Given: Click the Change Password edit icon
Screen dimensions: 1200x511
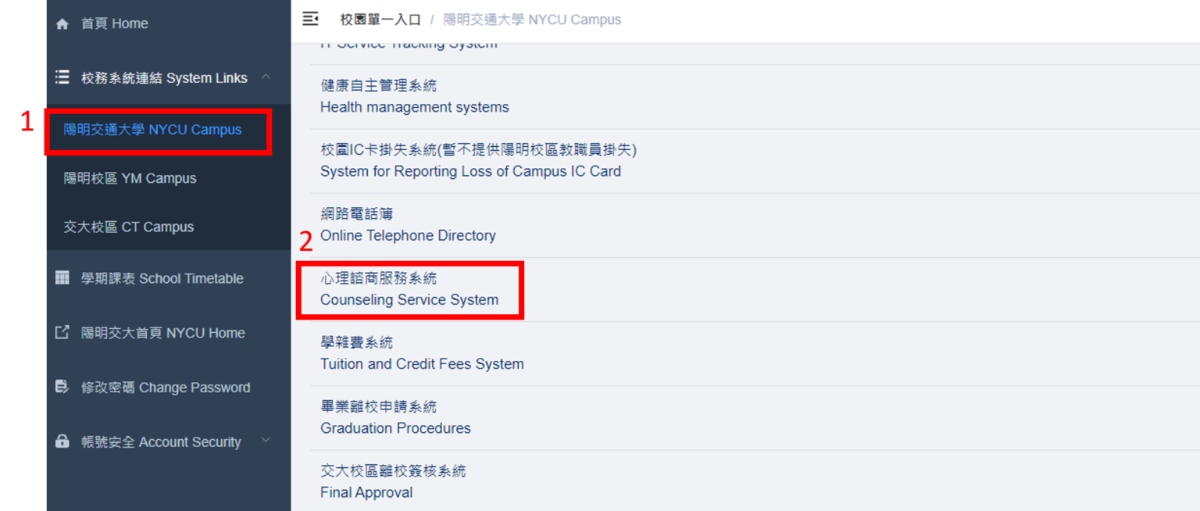Looking at the screenshot, I should pos(63,387).
